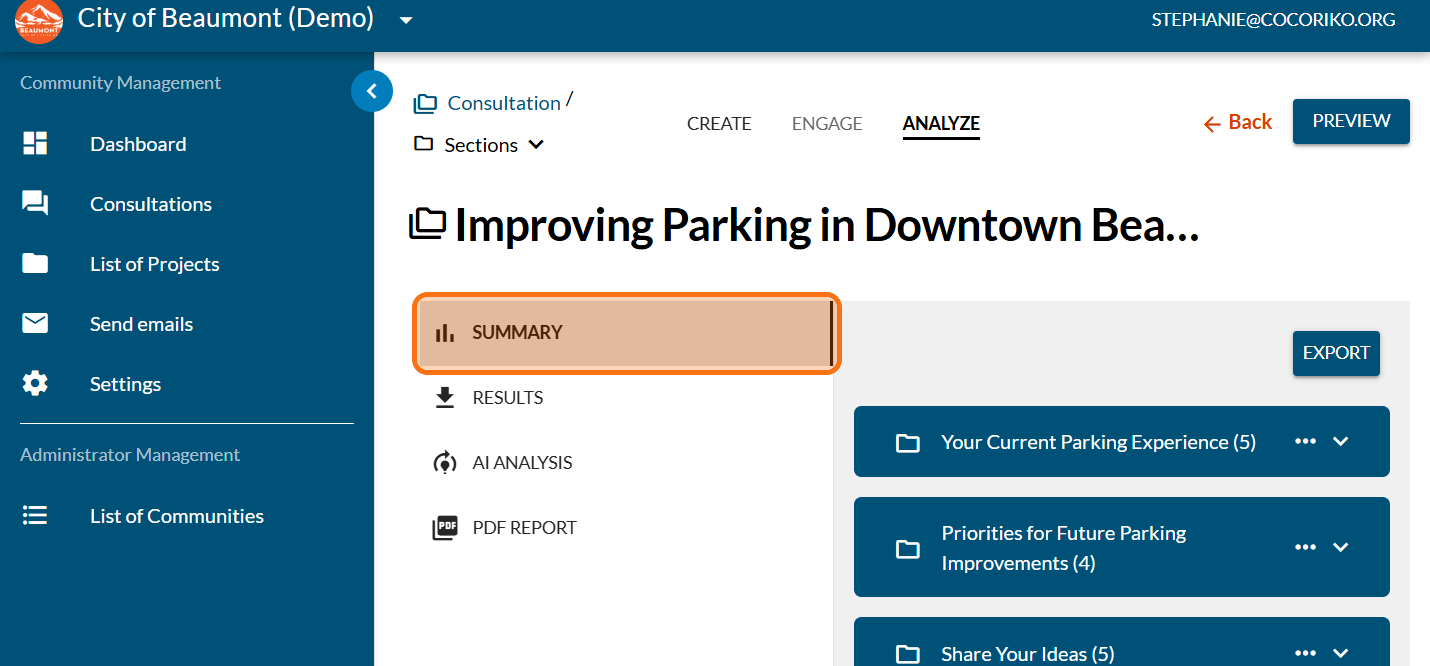Expand Priorities for Future Parking Improvements

pyautogui.click(x=1341, y=547)
